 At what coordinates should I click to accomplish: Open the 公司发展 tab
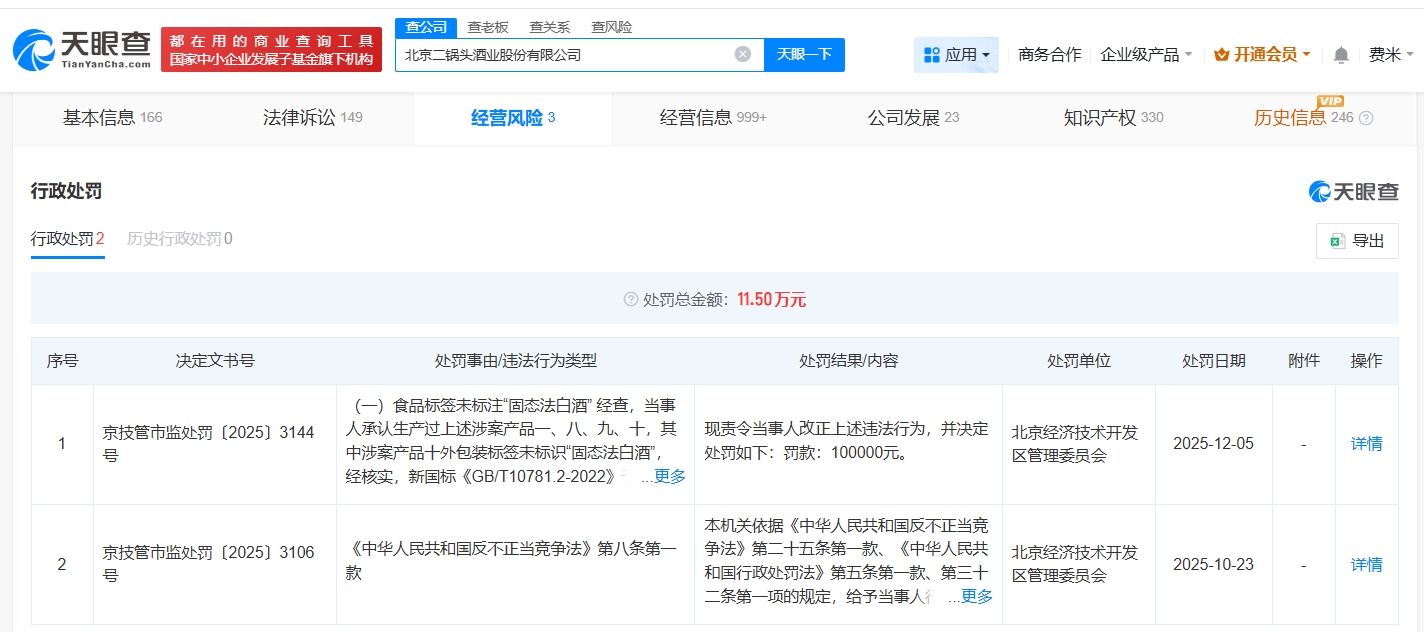coord(913,118)
